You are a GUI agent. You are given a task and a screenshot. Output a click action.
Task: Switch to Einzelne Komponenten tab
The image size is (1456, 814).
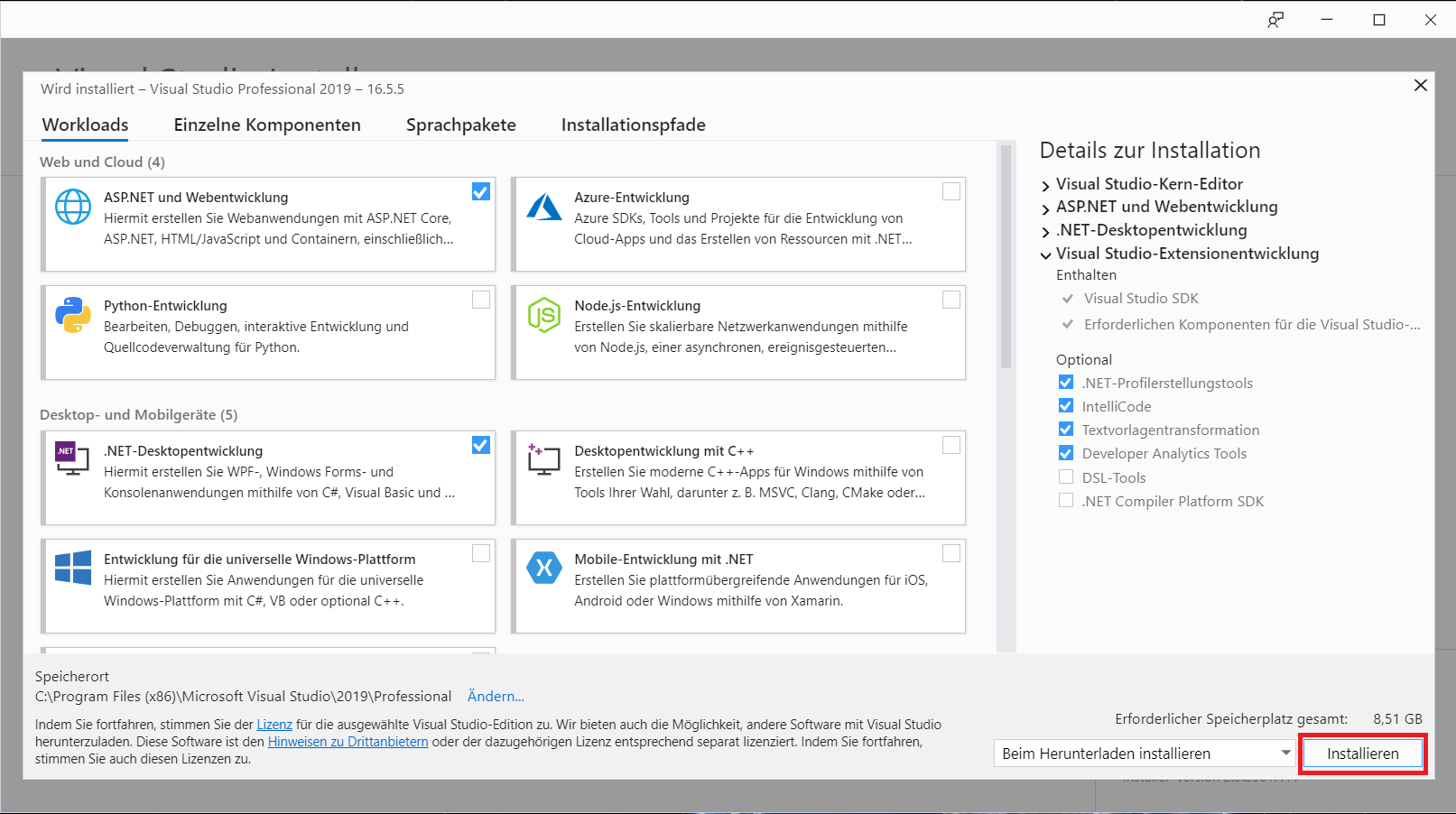267,125
